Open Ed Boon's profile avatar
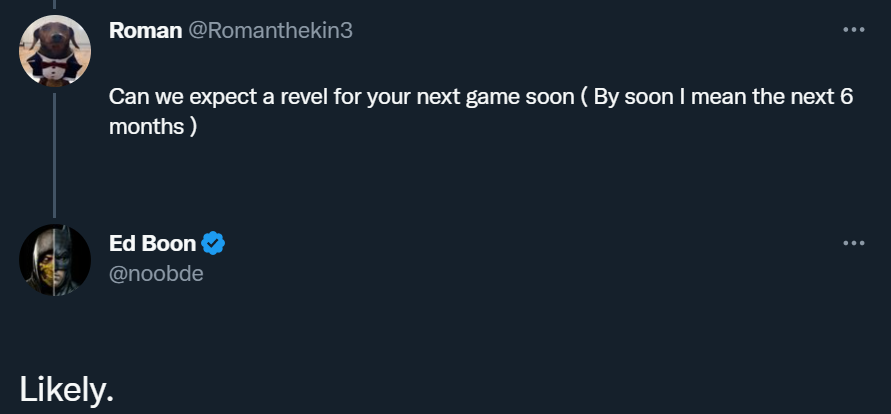The height and width of the screenshot is (414, 891). [55, 260]
